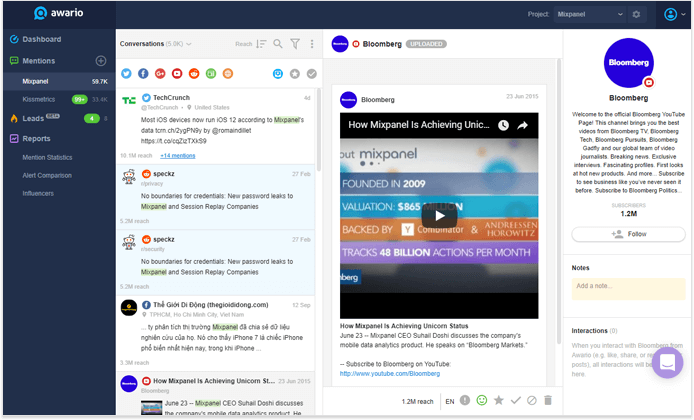Click the search icon in Conversations
This screenshot has width=694, height=420.
point(278,44)
